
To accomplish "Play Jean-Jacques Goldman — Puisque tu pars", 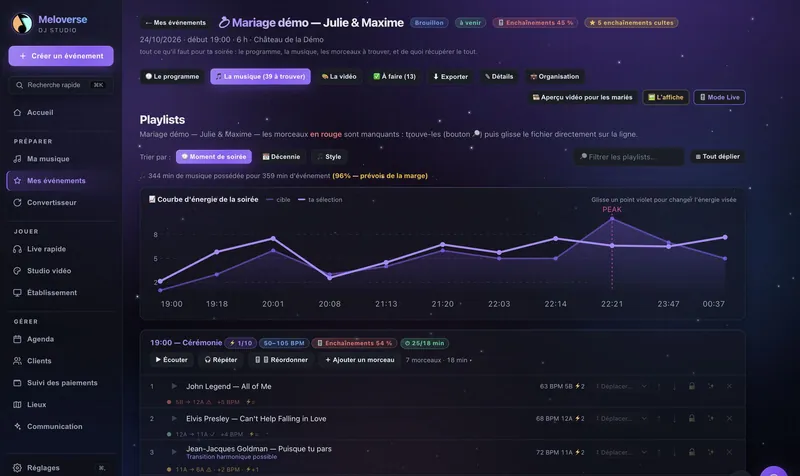I will (x=174, y=452).
